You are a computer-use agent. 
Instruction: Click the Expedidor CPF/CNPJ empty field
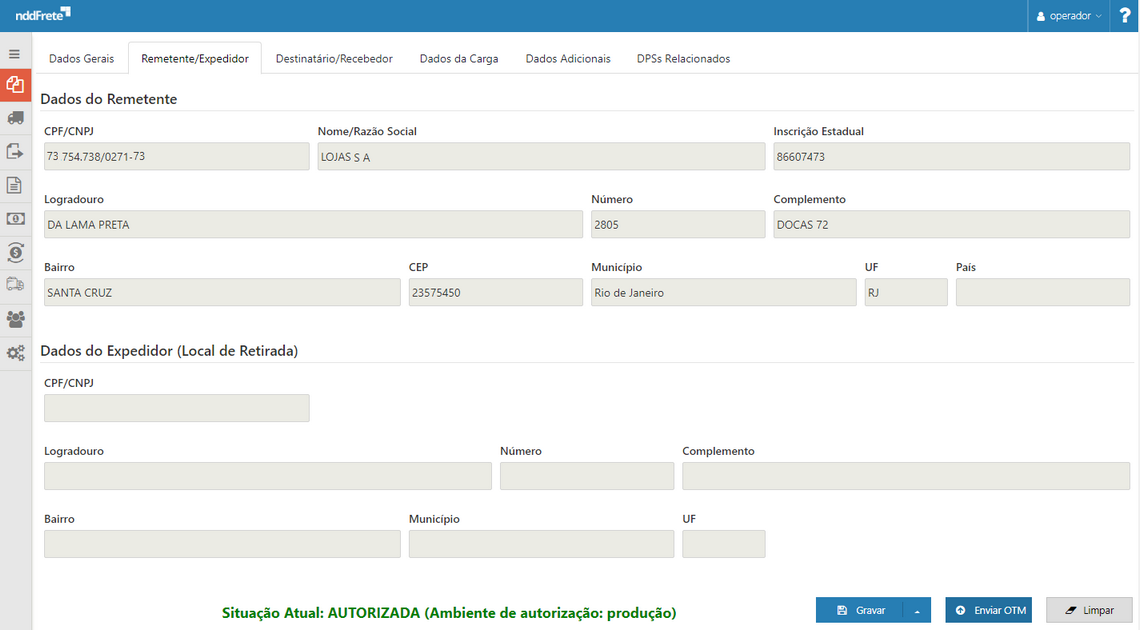(177, 408)
